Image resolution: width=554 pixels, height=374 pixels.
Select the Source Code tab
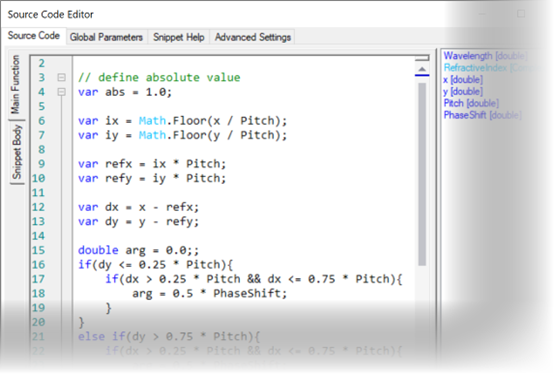pos(34,36)
